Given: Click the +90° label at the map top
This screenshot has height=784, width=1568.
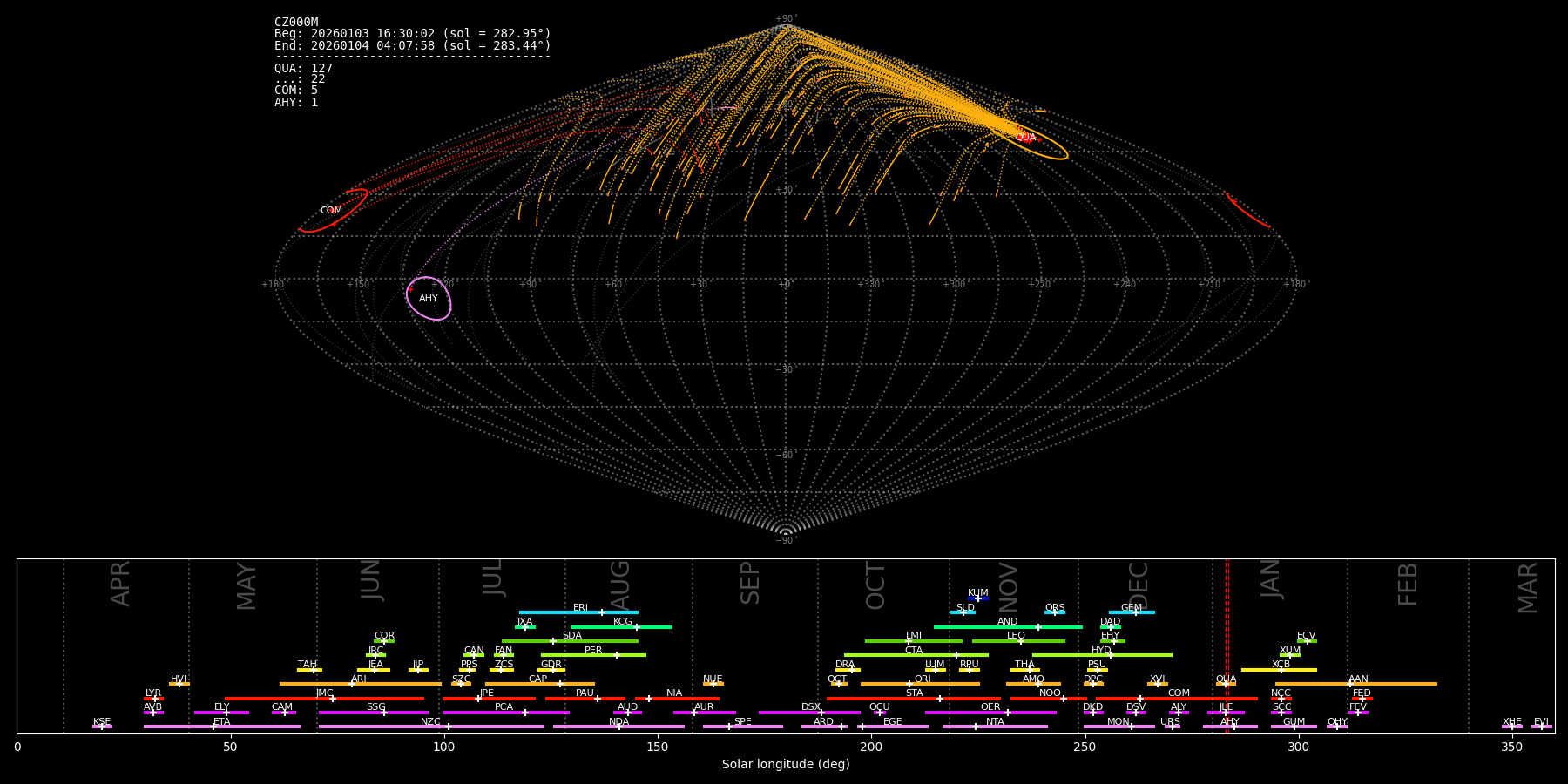Looking at the screenshot, I should point(786,19).
